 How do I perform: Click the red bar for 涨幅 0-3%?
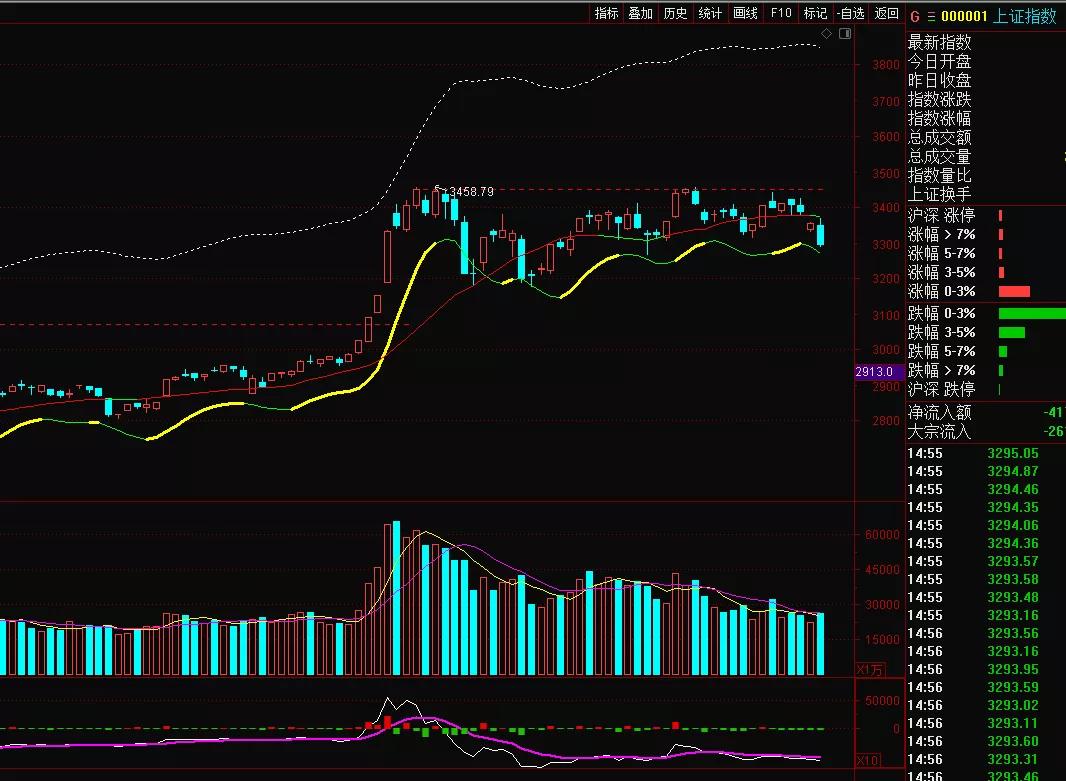(1014, 292)
